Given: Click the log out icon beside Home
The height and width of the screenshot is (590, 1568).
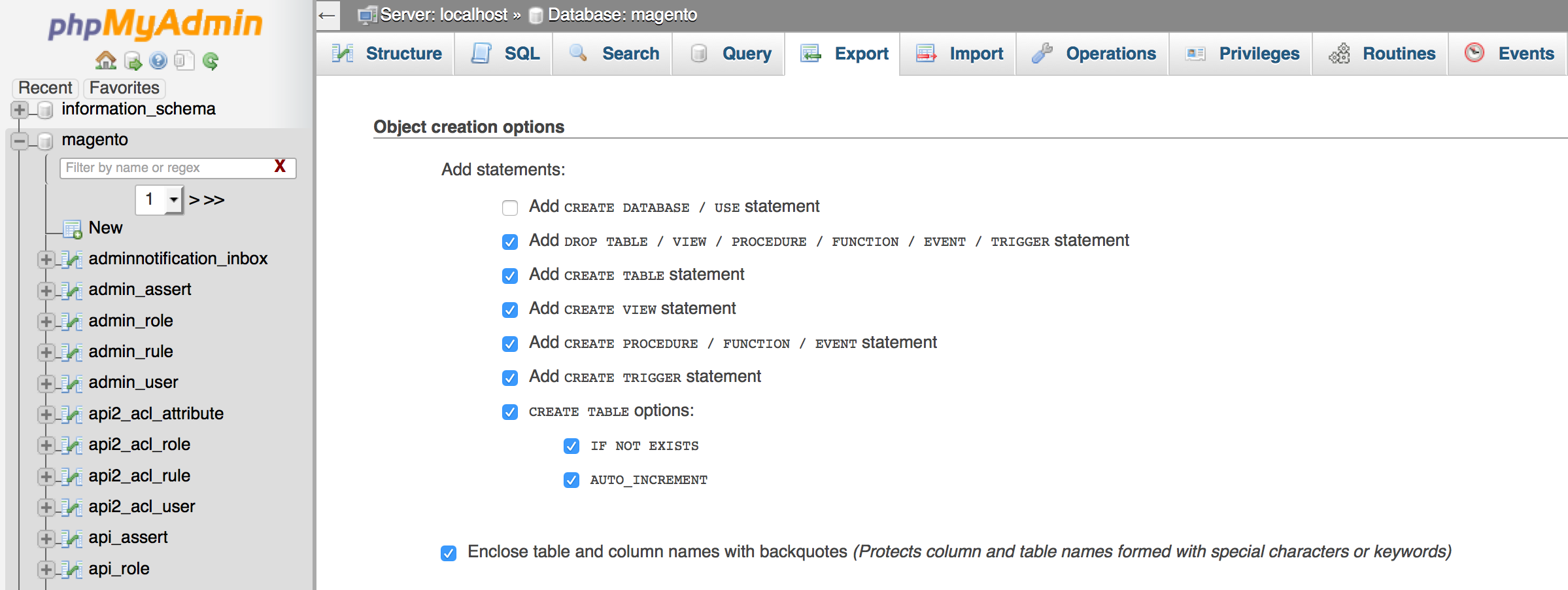Looking at the screenshot, I should coord(133,61).
